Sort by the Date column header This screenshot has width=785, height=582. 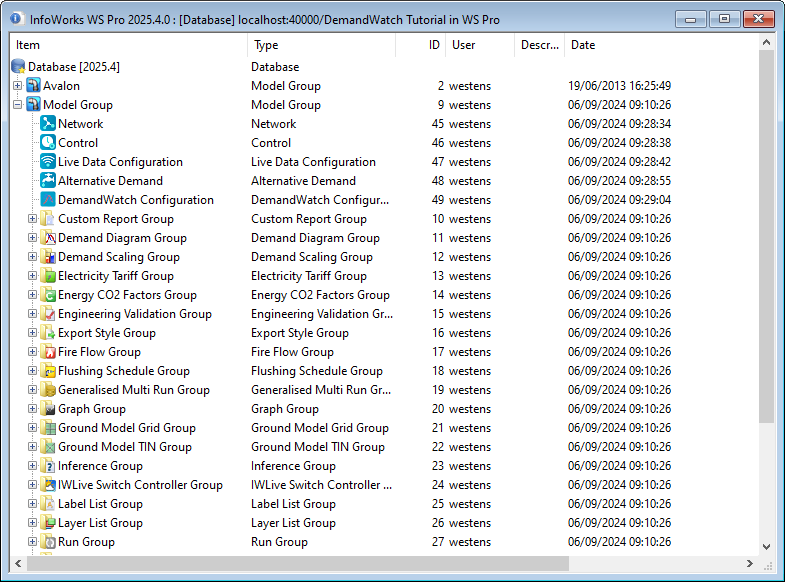[x=661, y=45]
